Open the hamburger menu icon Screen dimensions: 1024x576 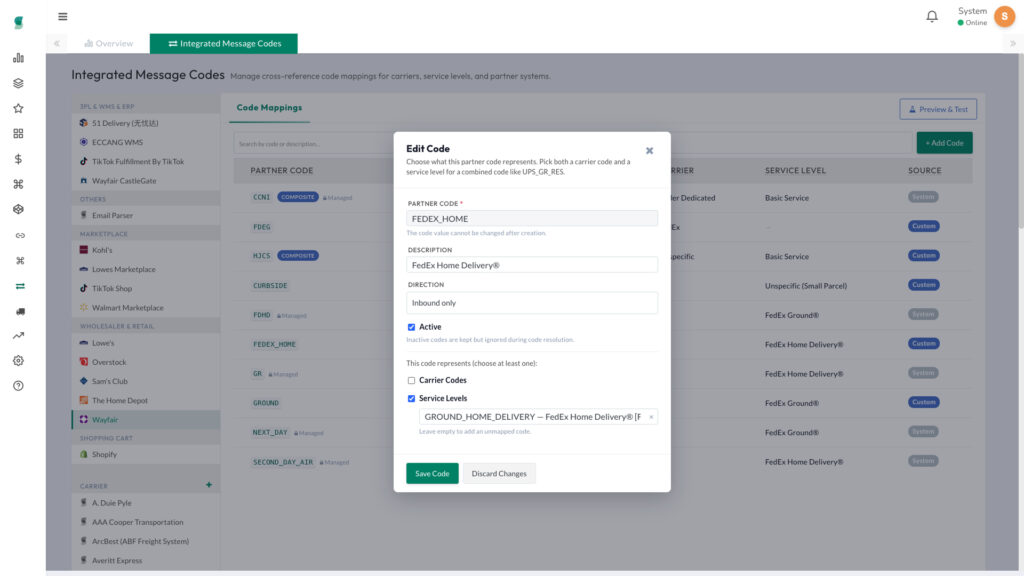tap(63, 16)
